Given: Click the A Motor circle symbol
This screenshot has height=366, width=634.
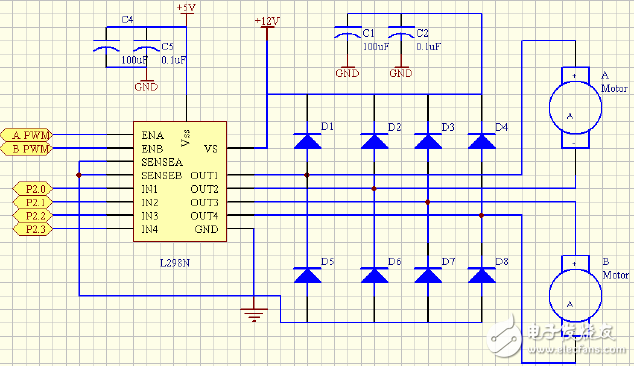Looking at the screenshot, I should click(x=575, y=108).
